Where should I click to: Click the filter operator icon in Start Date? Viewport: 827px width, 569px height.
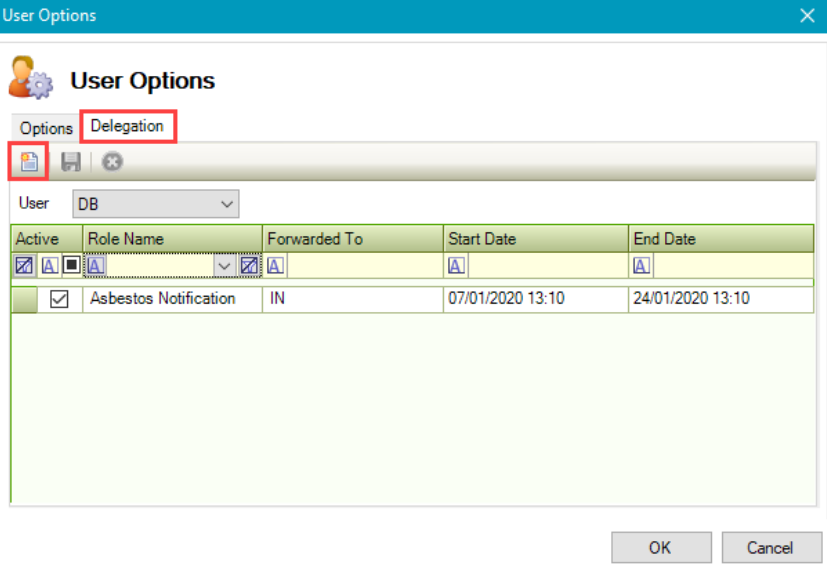[456, 266]
